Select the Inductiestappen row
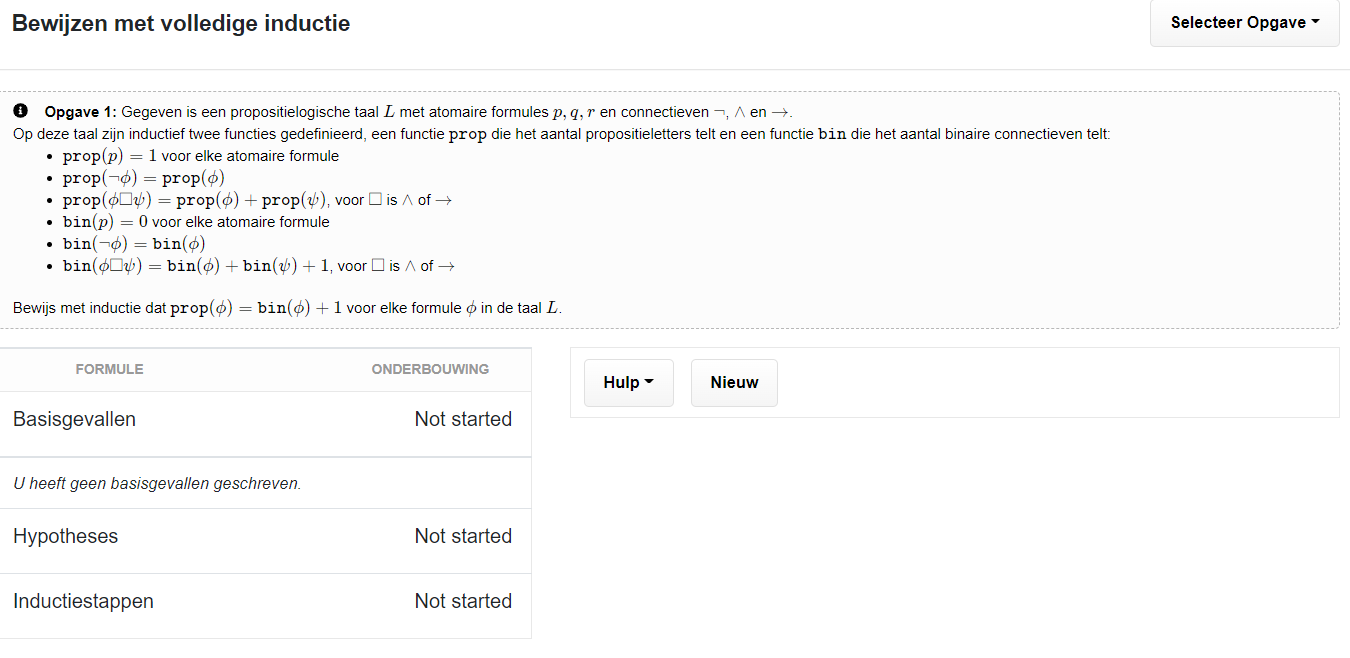 coord(83,601)
